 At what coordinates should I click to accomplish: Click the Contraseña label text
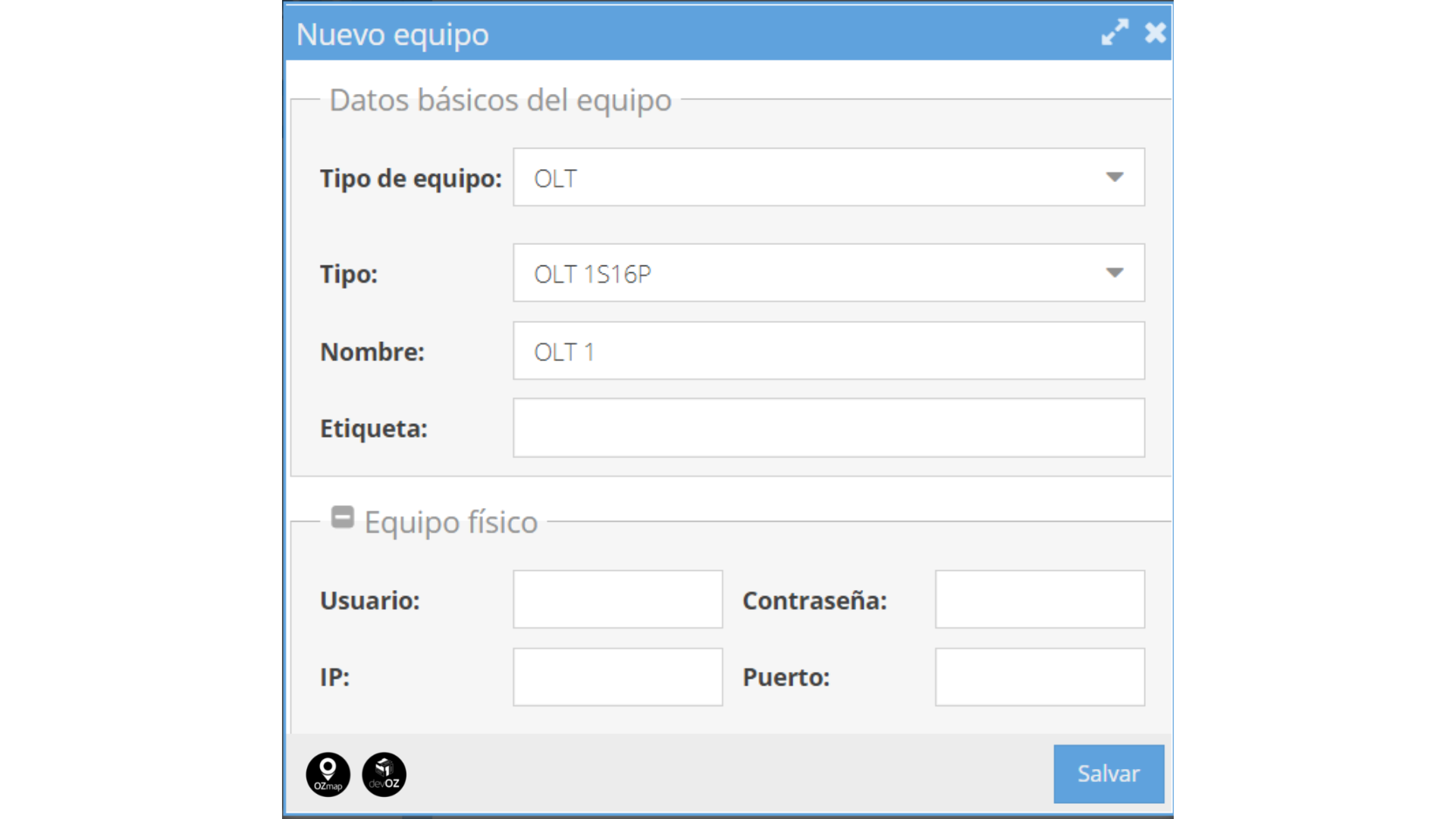[814, 601]
